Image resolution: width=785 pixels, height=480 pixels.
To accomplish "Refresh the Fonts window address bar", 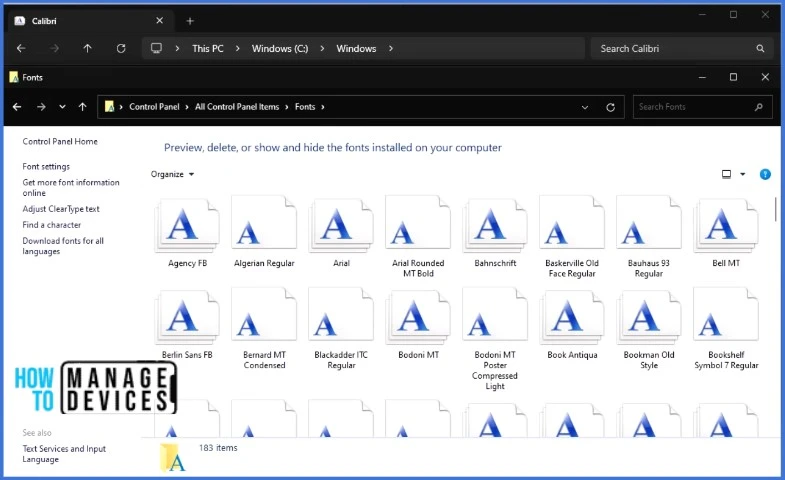I will click(x=610, y=107).
